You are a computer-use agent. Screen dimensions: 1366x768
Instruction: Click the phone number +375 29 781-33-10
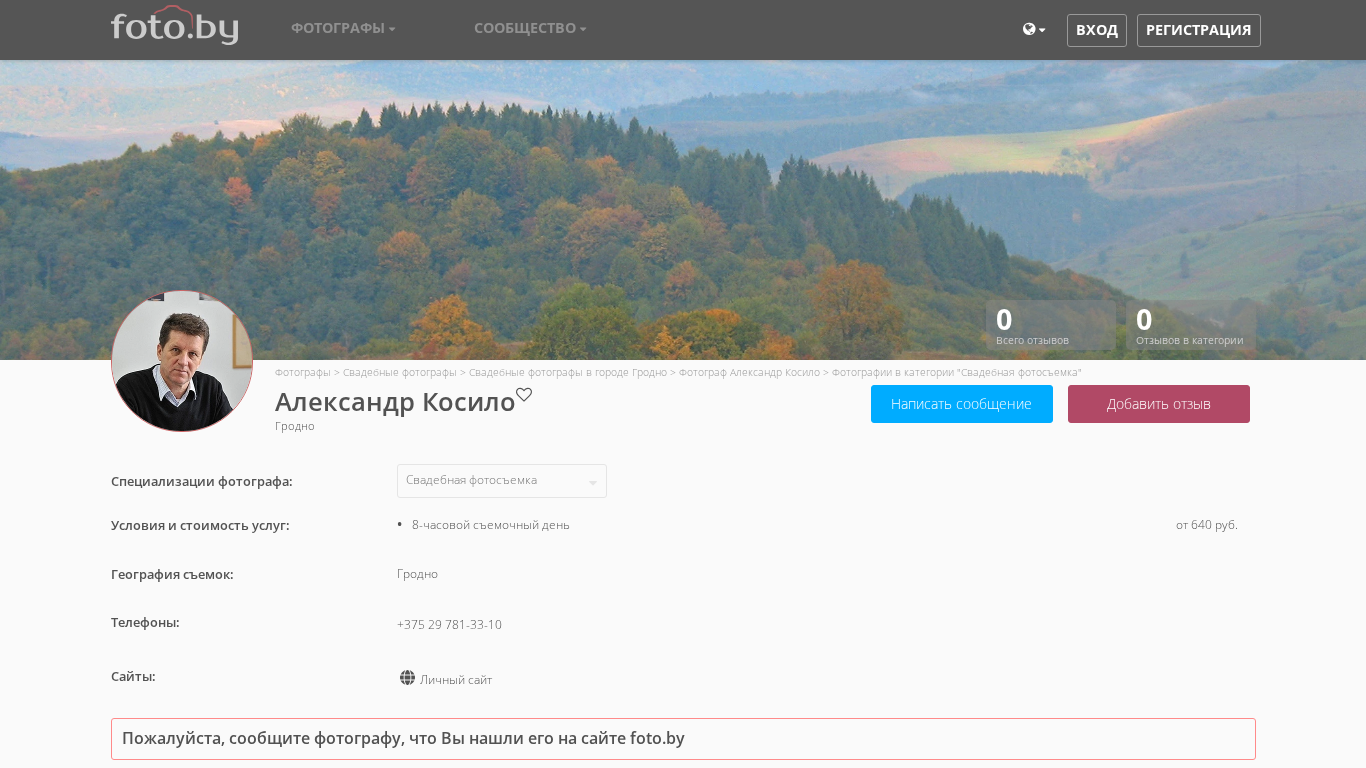point(449,625)
